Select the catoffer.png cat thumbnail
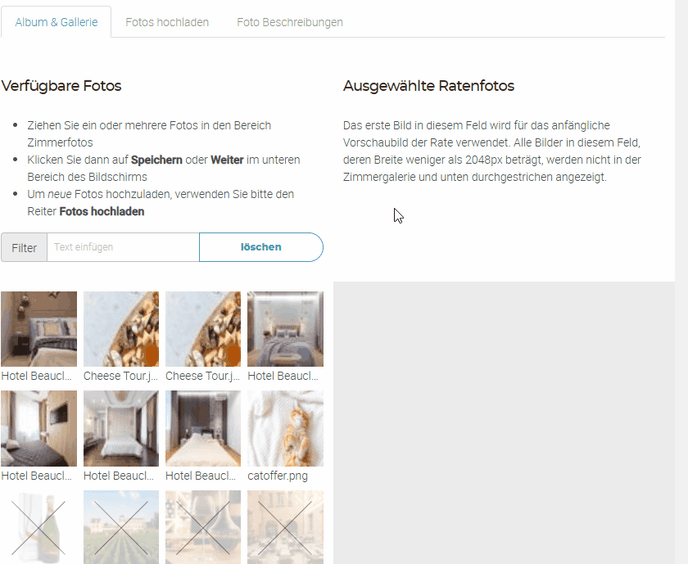The width and height of the screenshot is (688, 564). 285,428
